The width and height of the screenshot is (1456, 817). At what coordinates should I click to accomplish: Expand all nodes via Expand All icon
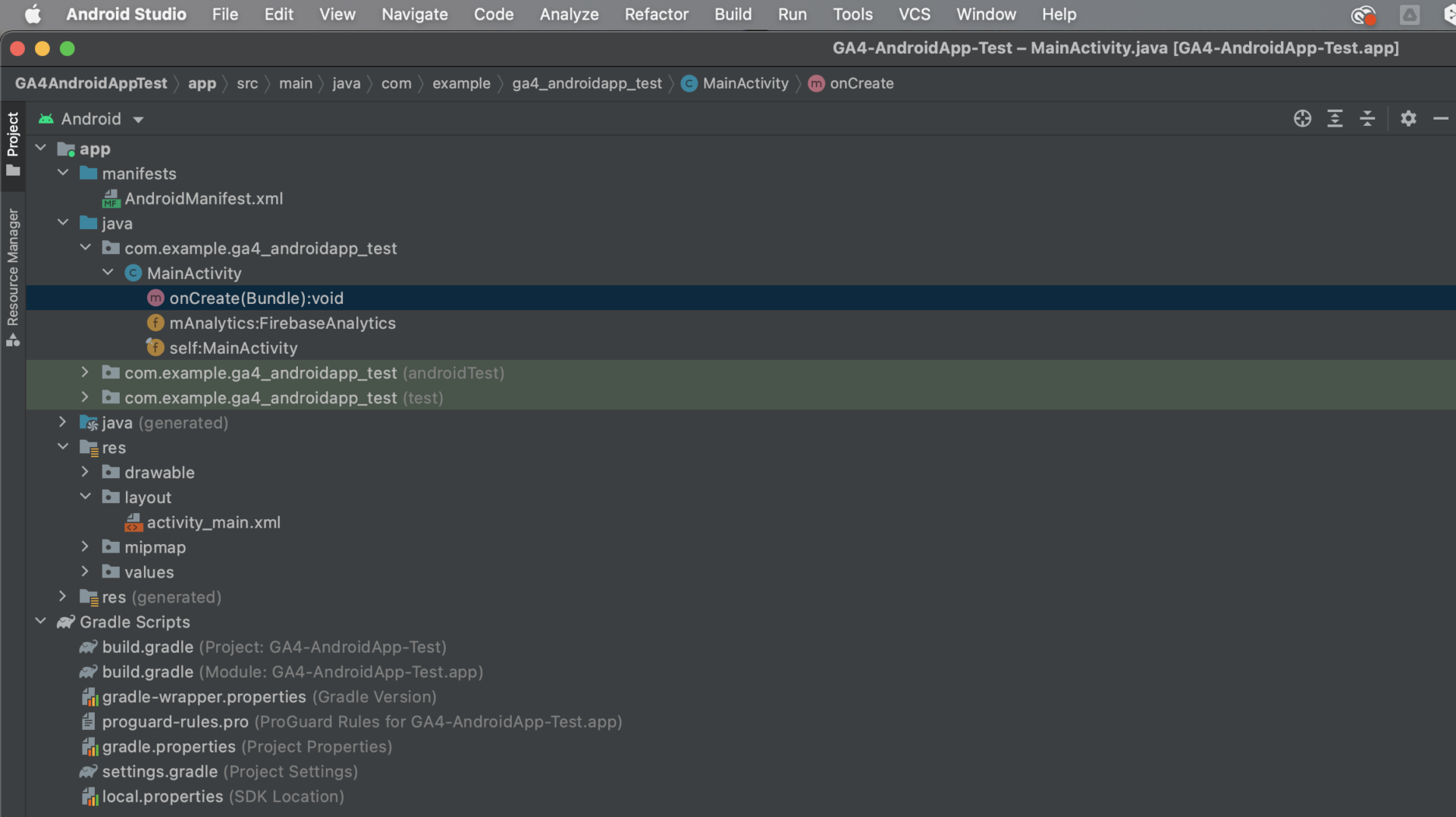(1335, 118)
